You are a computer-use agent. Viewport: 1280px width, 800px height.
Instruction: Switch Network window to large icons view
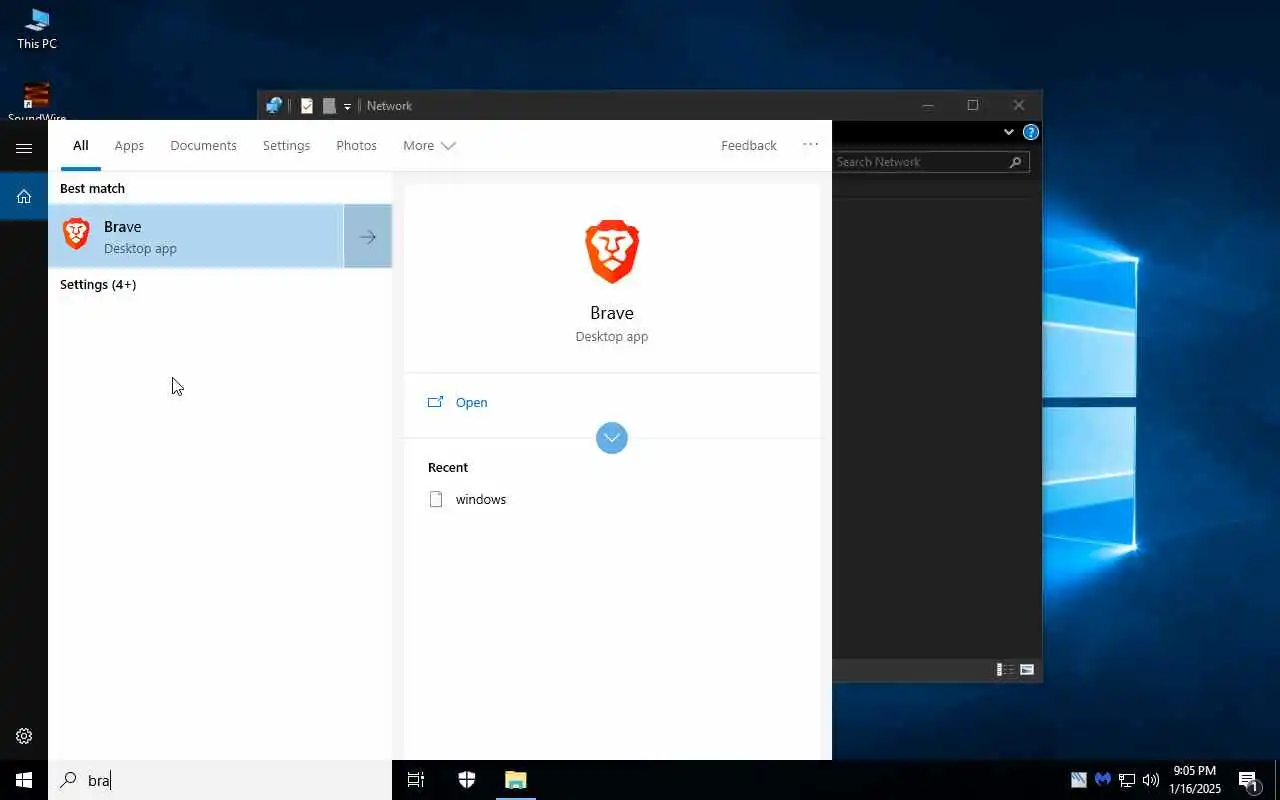coord(1027,670)
